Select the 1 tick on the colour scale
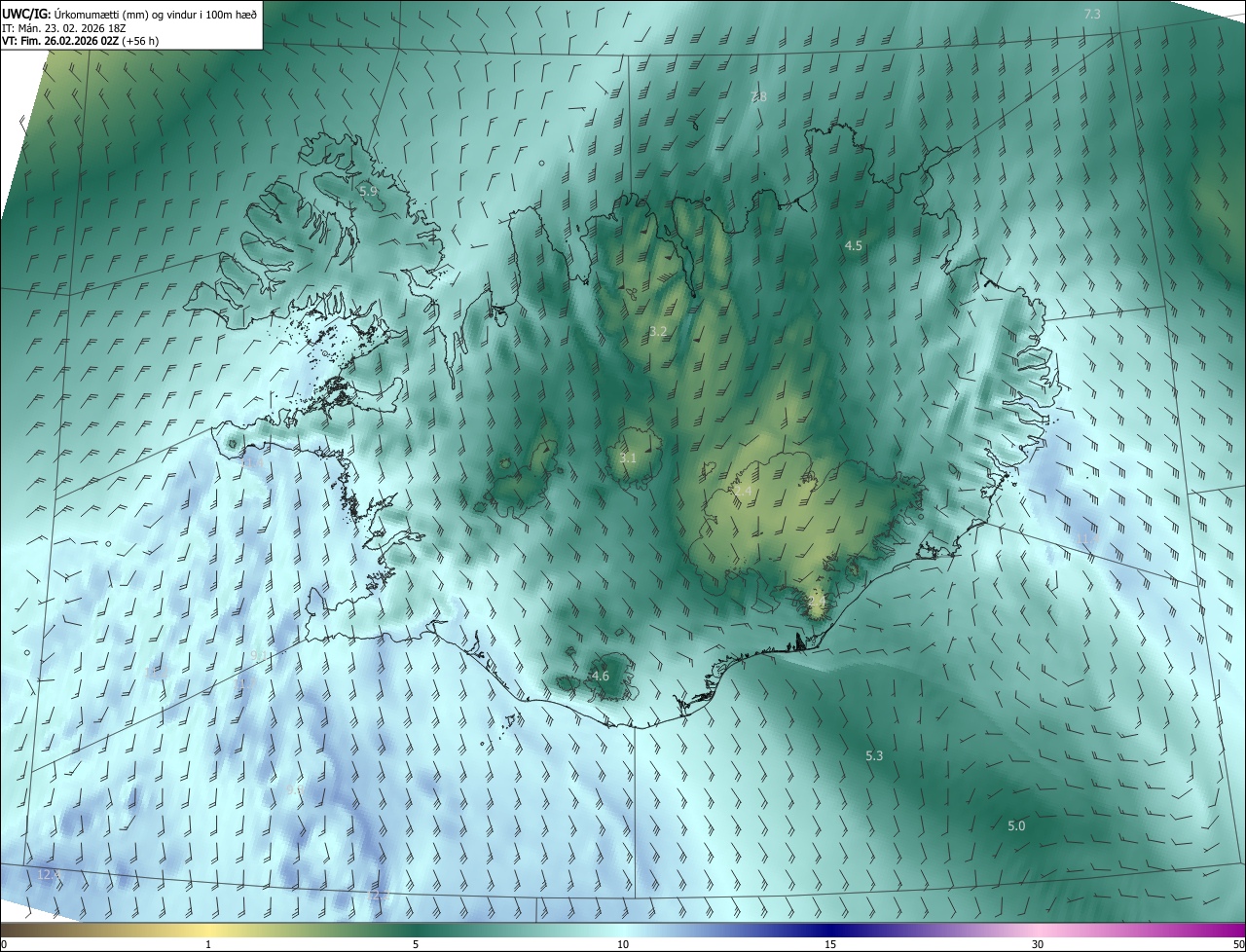 coord(208,944)
